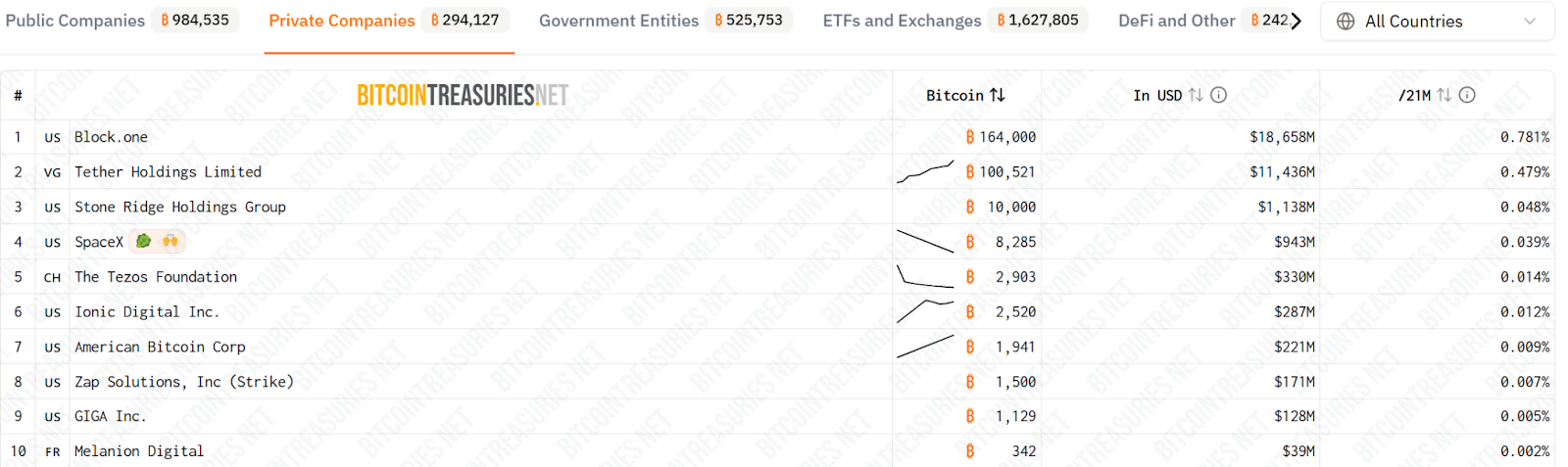The width and height of the screenshot is (1568, 467).
Task: Expand country list using the chevron-down arrow
Action: coord(1530,22)
